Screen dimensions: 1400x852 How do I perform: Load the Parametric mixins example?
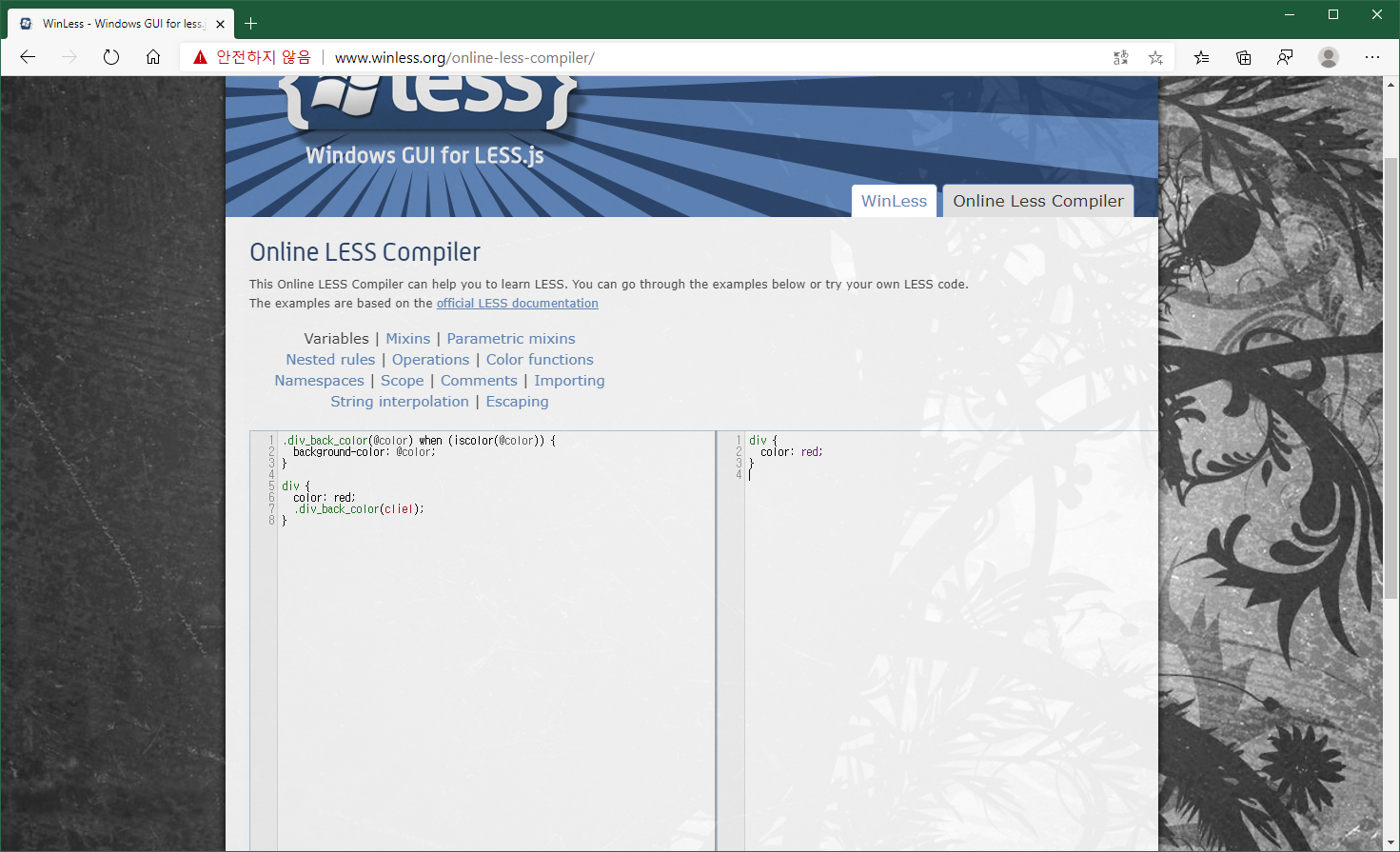pos(511,338)
